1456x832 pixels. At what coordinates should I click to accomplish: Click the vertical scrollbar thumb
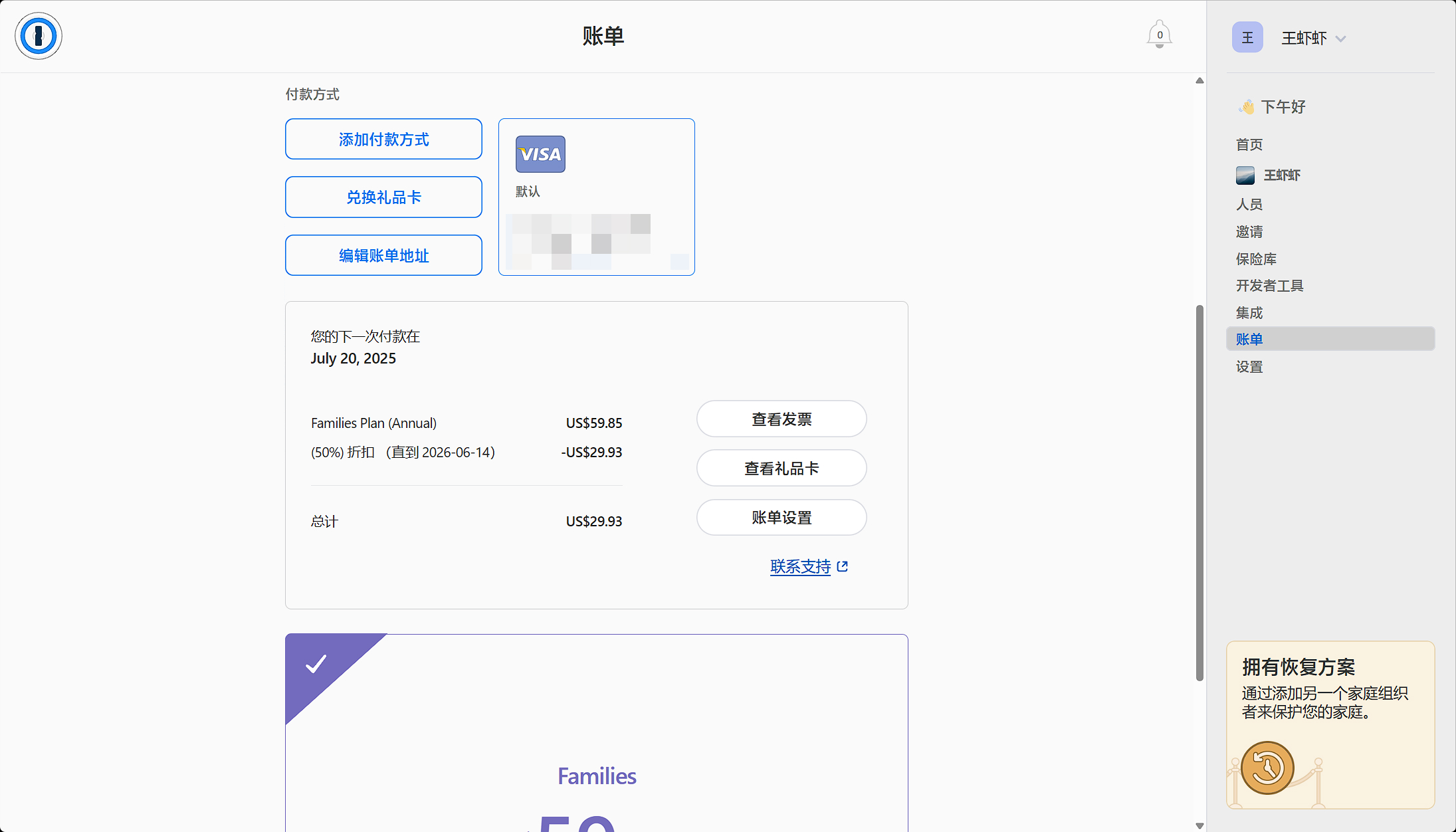coord(1199,492)
